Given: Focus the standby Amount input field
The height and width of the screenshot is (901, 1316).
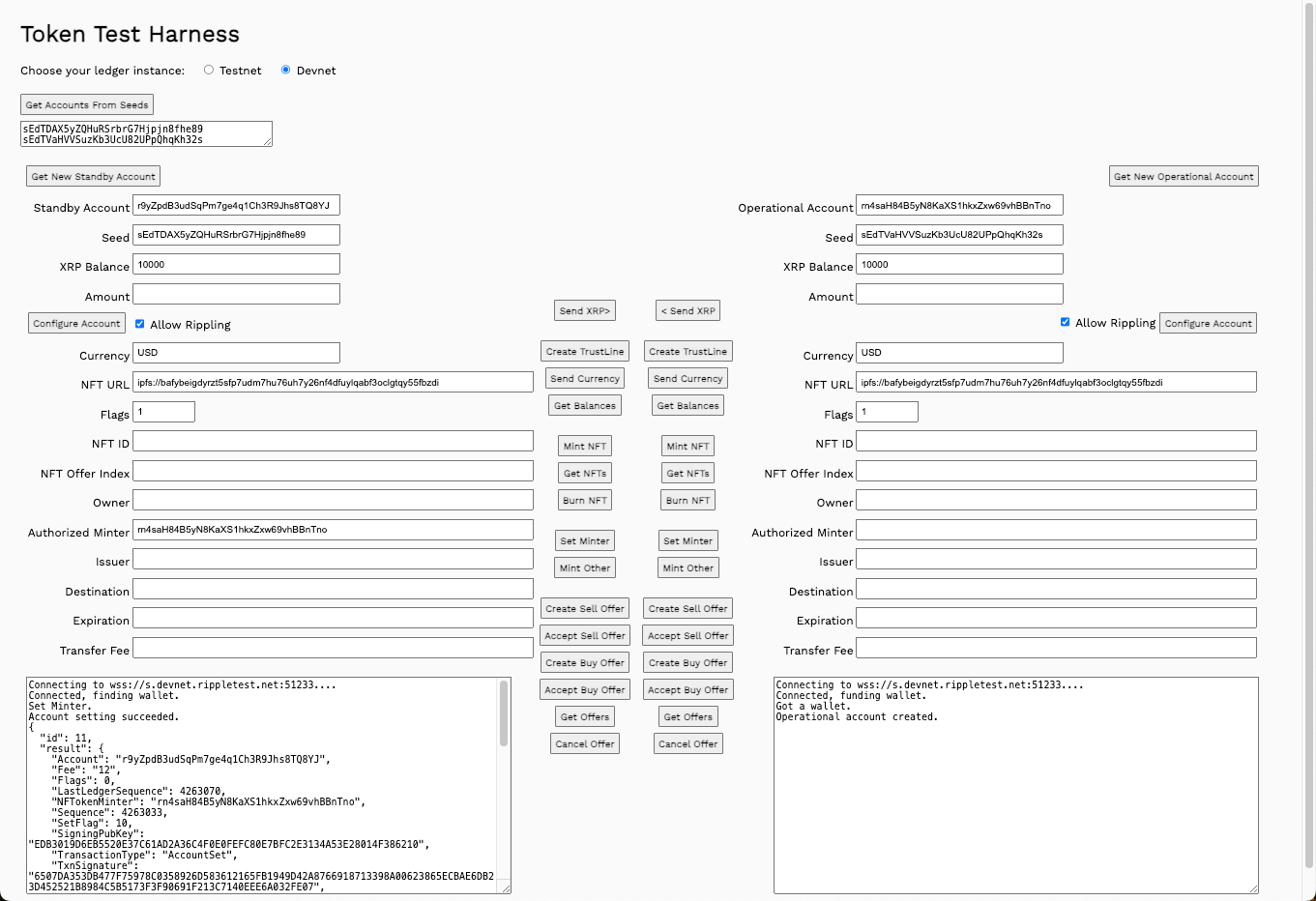Looking at the screenshot, I should tap(236, 294).
